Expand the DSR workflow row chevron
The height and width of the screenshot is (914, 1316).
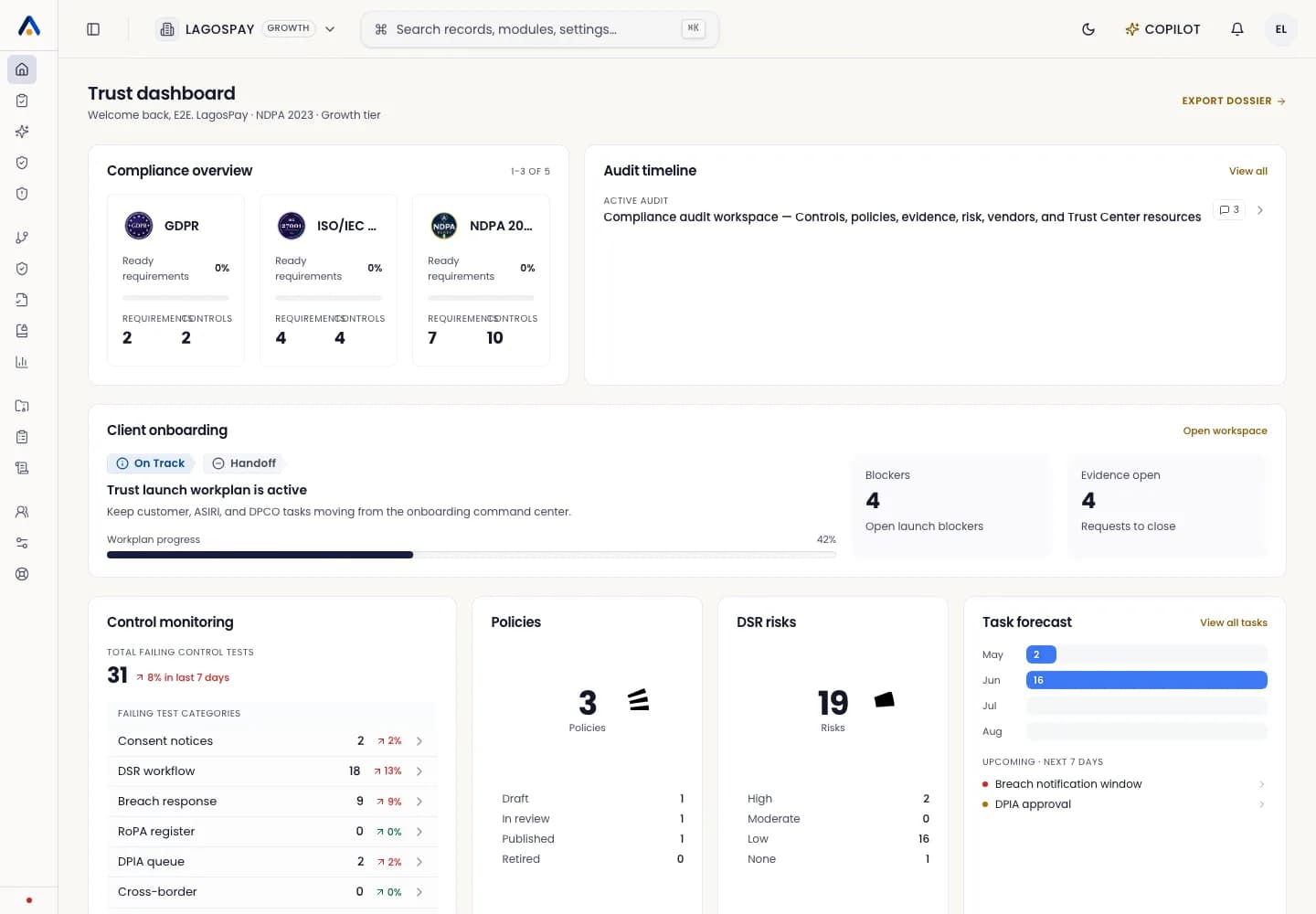[419, 771]
